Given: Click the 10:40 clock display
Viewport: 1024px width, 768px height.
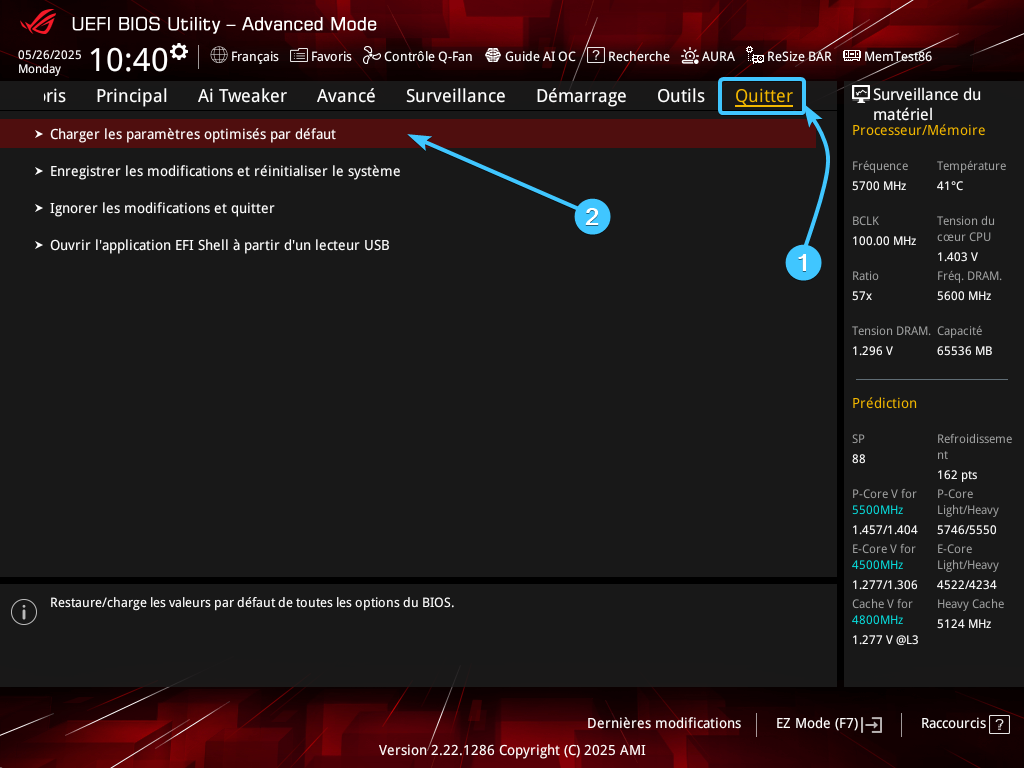Looking at the screenshot, I should pyautogui.click(x=129, y=59).
